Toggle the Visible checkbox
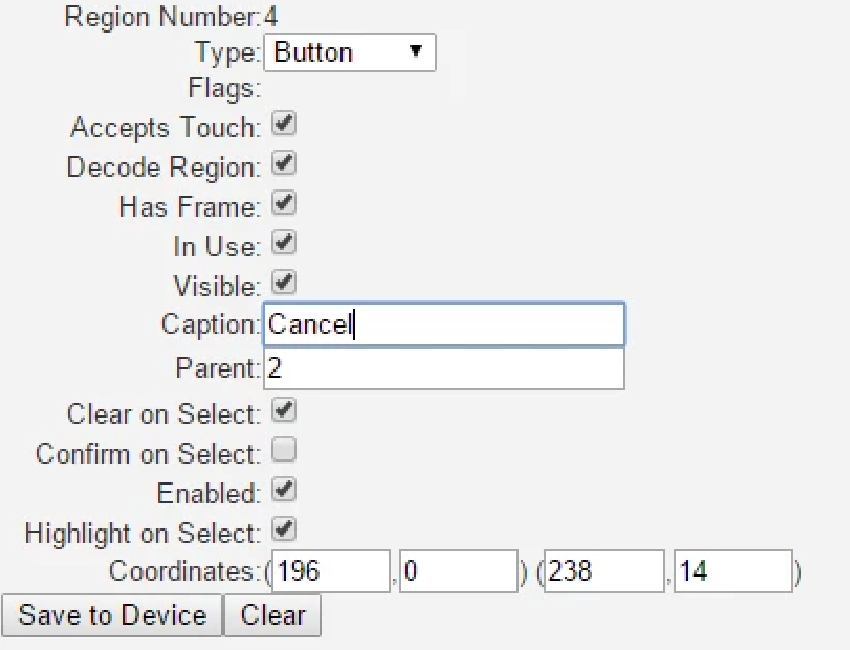This screenshot has height=650, width=850. pos(284,282)
